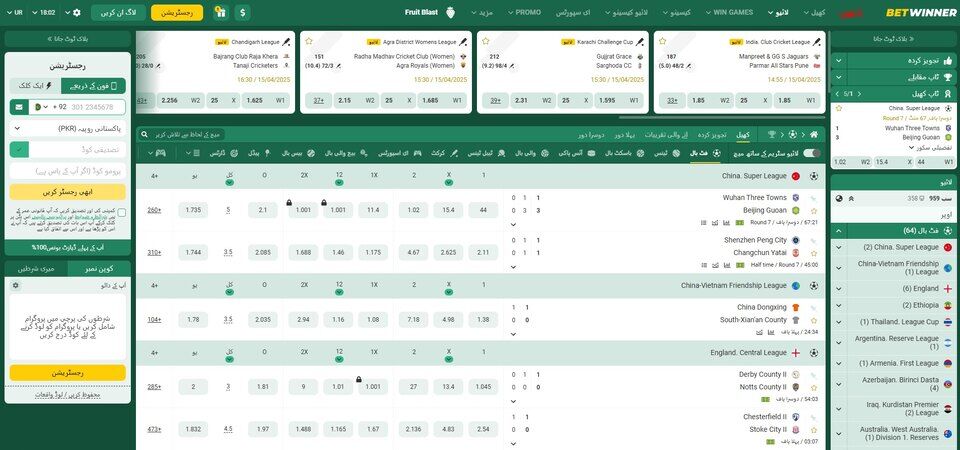Toggle the live stream matches switch
960x450 pixels.
click(x=812, y=152)
